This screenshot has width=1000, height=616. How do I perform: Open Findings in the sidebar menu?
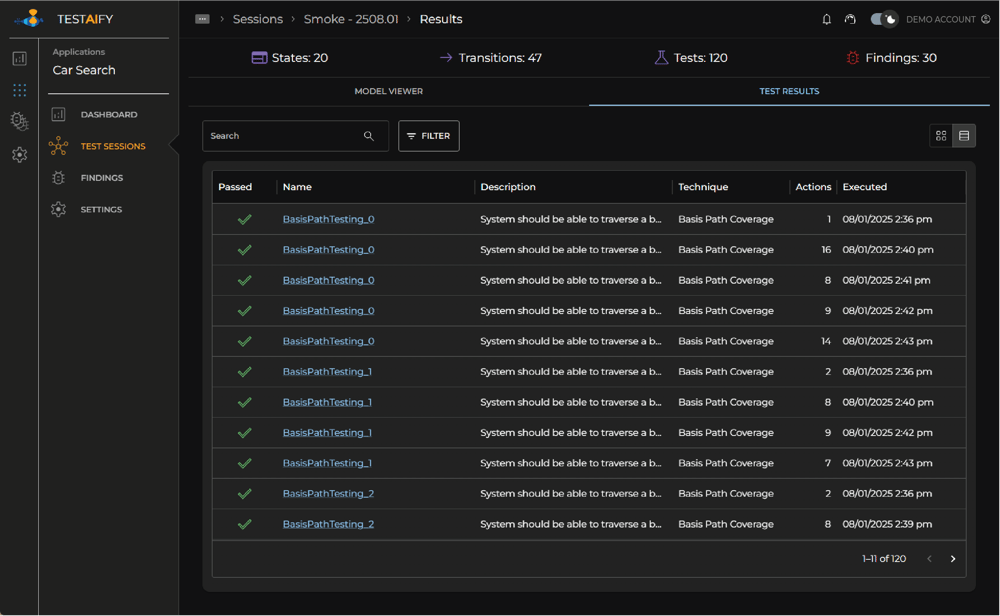click(101, 178)
